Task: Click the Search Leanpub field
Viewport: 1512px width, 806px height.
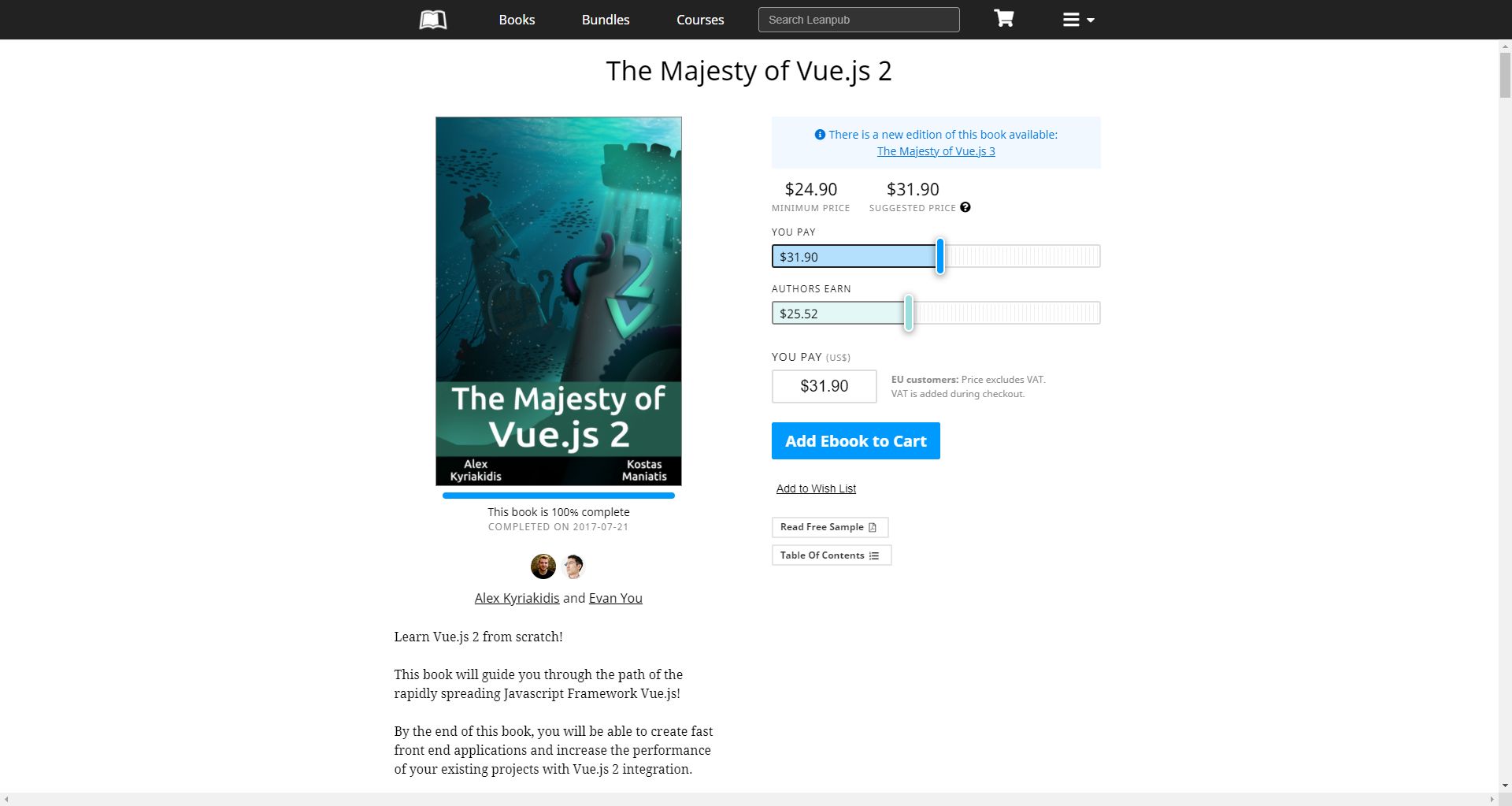Action: tap(858, 20)
